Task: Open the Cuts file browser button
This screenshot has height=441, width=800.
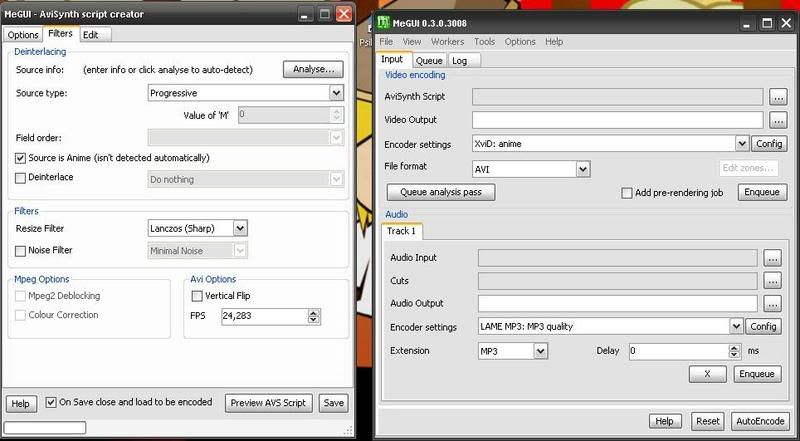Action: (x=772, y=281)
